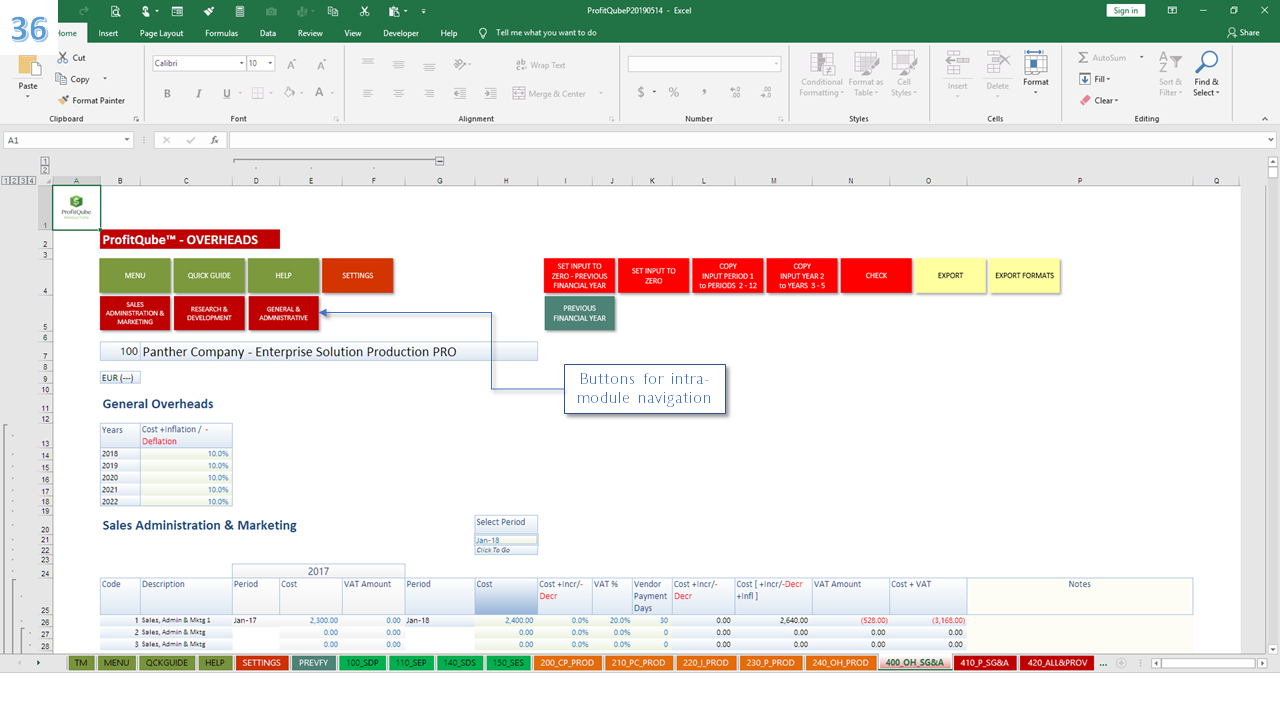Click the green MENU button
Image resolution: width=1280 pixels, height=720 pixels.
[x=135, y=276]
